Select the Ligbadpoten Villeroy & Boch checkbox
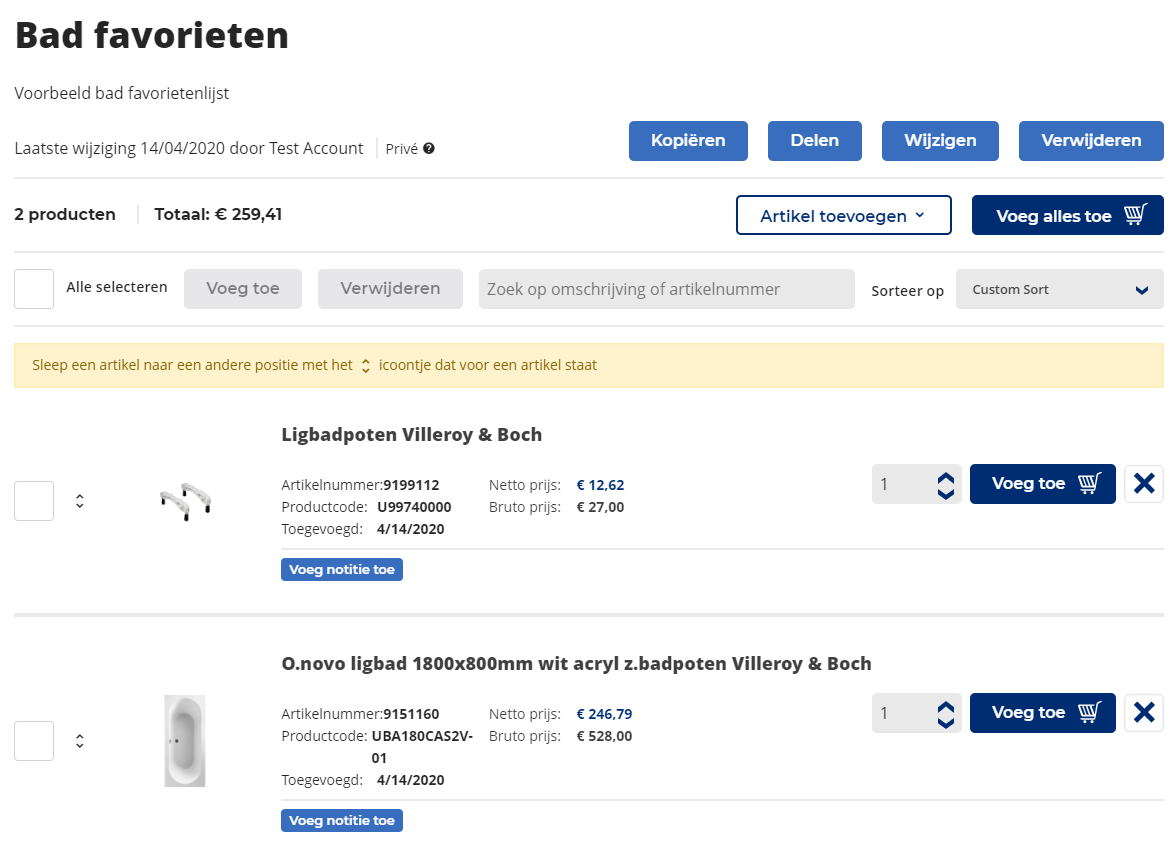1173x860 pixels. point(34,501)
